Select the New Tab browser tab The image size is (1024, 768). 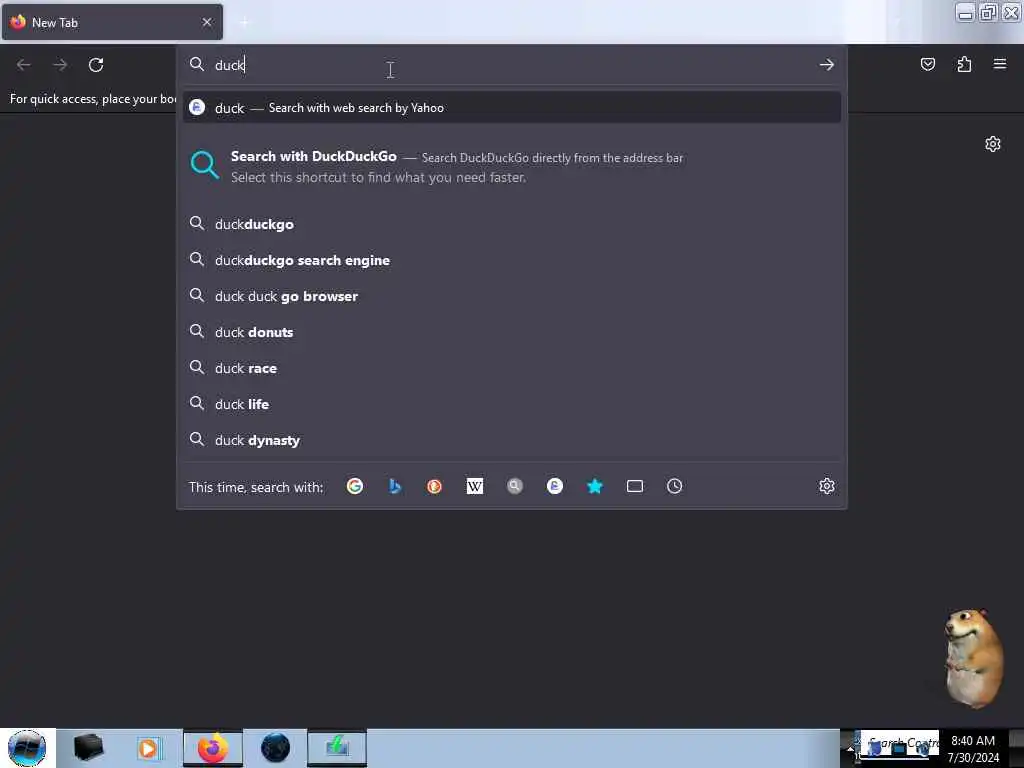pyautogui.click(x=112, y=22)
